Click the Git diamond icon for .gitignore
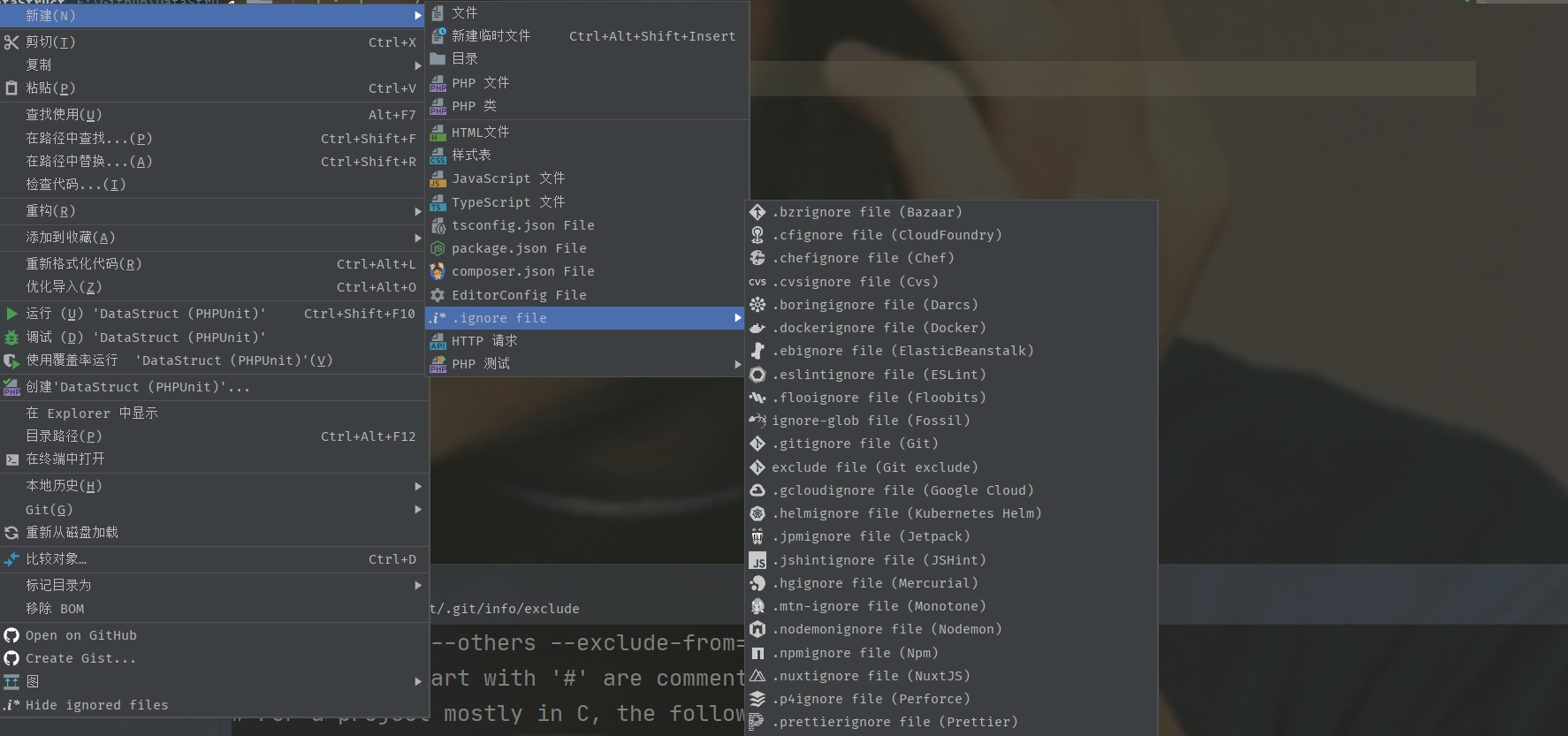 click(757, 444)
